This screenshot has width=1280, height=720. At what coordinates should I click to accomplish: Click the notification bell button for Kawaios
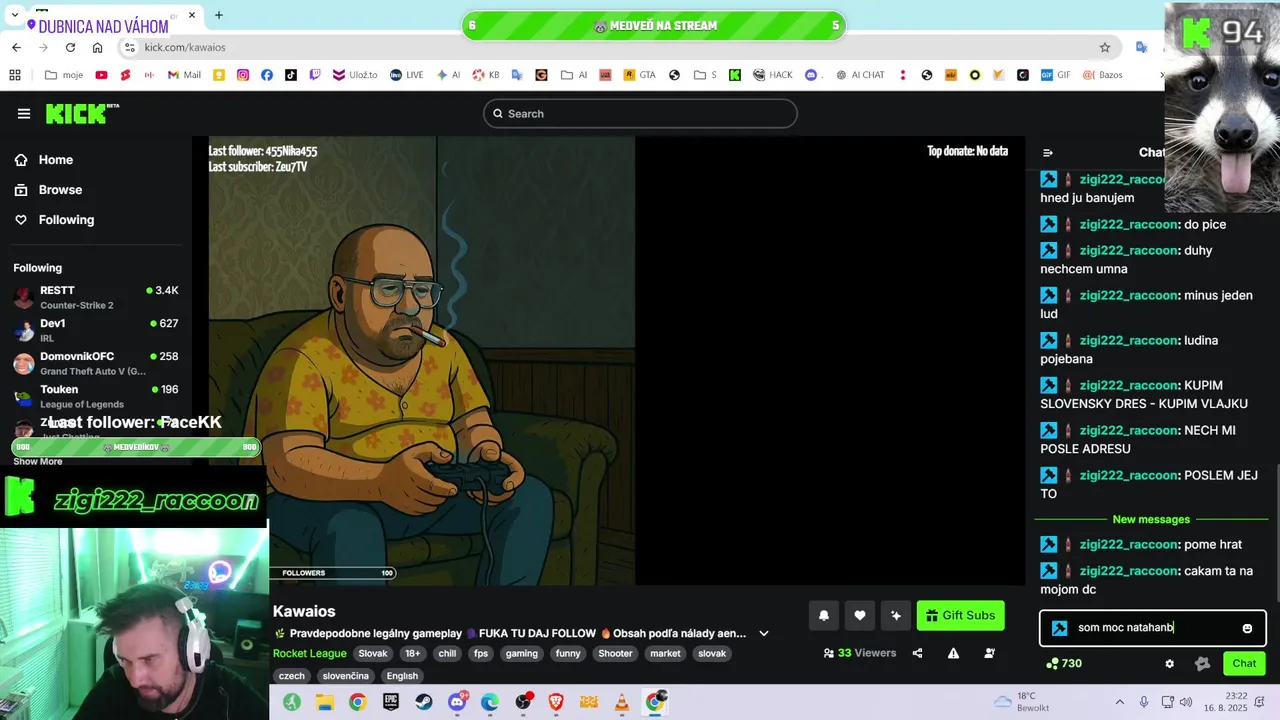(824, 615)
